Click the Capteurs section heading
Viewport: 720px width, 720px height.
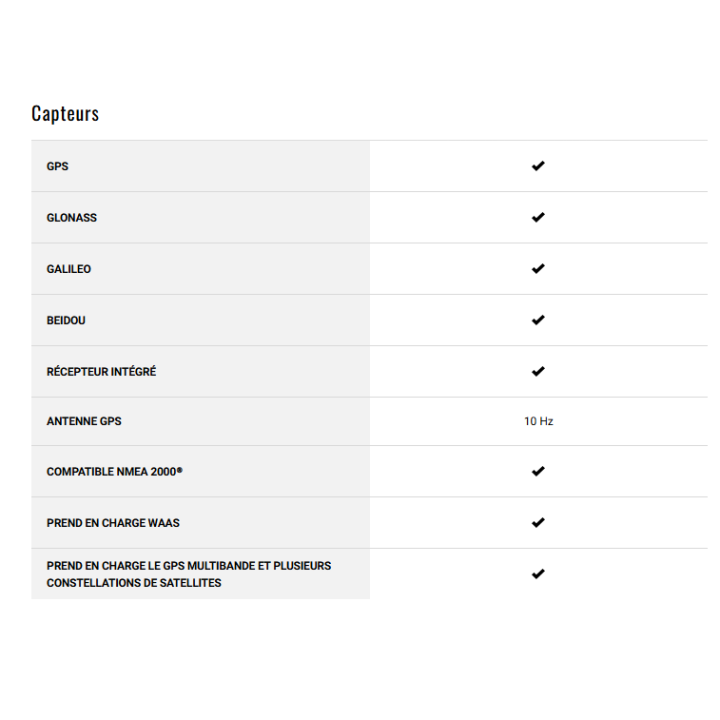(x=65, y=113)
